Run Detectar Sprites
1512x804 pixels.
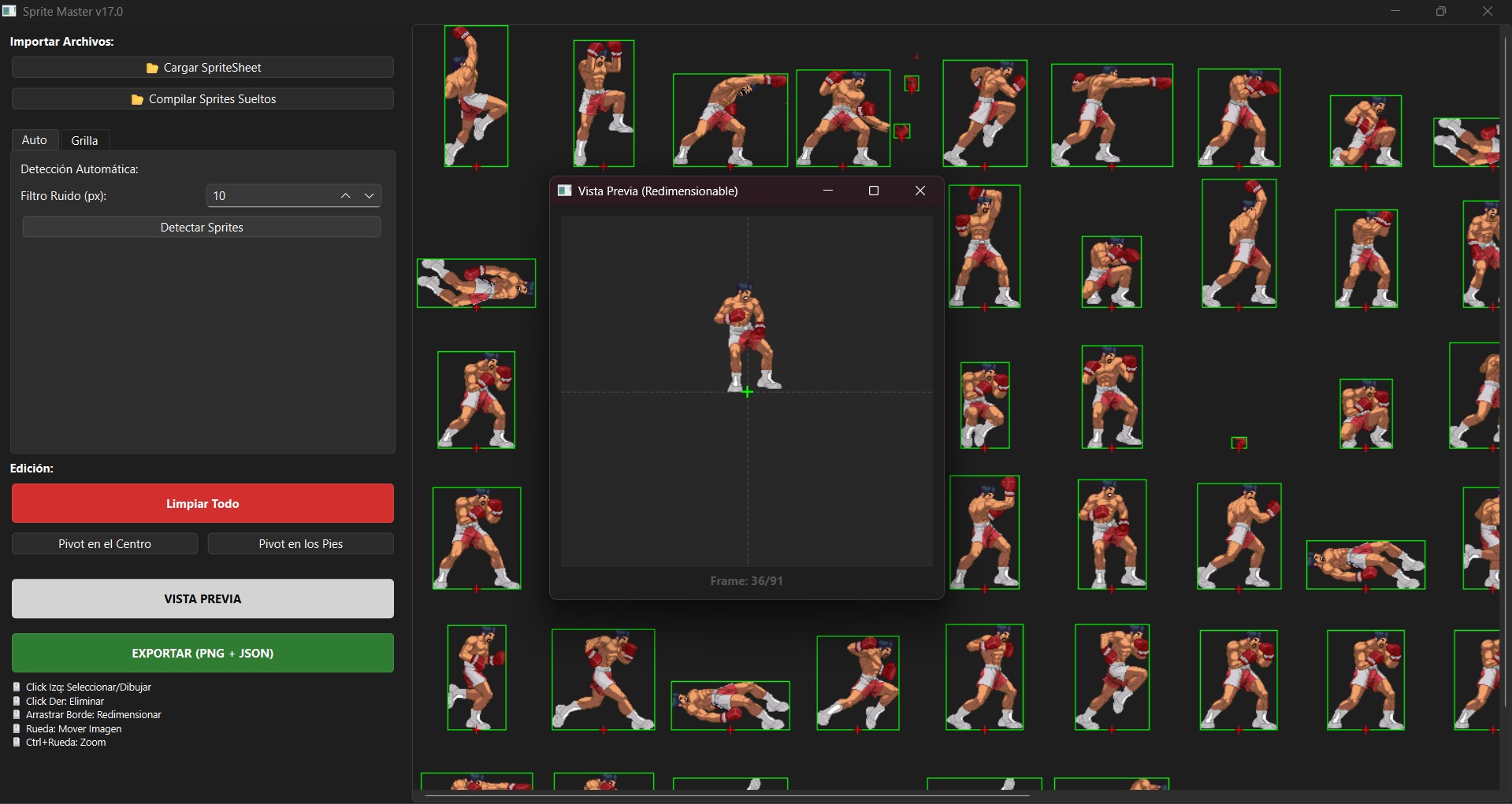click(x=202, y=228)
